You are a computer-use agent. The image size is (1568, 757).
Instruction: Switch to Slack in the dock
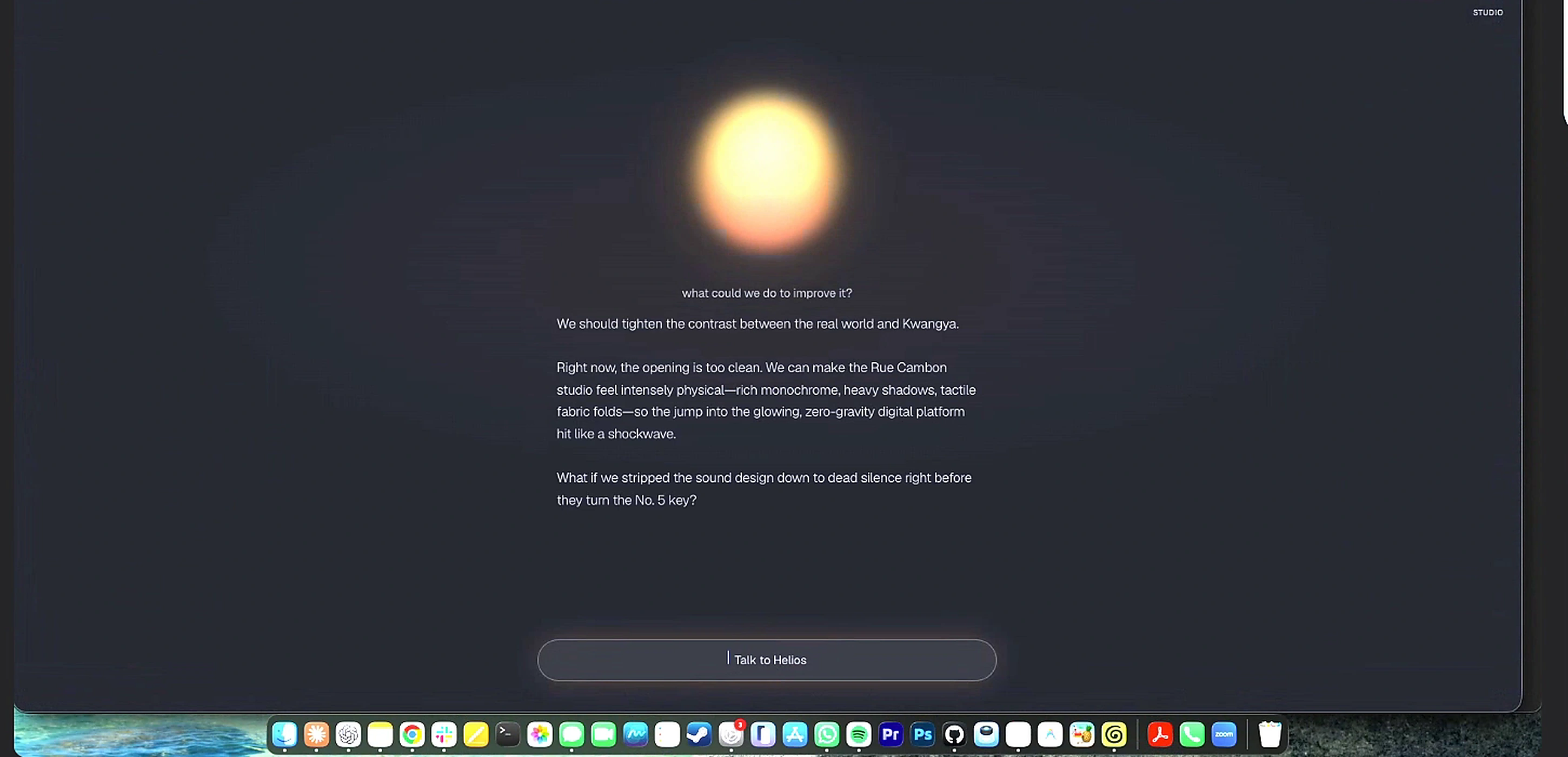pyautogui.click(x=444, y=734)
